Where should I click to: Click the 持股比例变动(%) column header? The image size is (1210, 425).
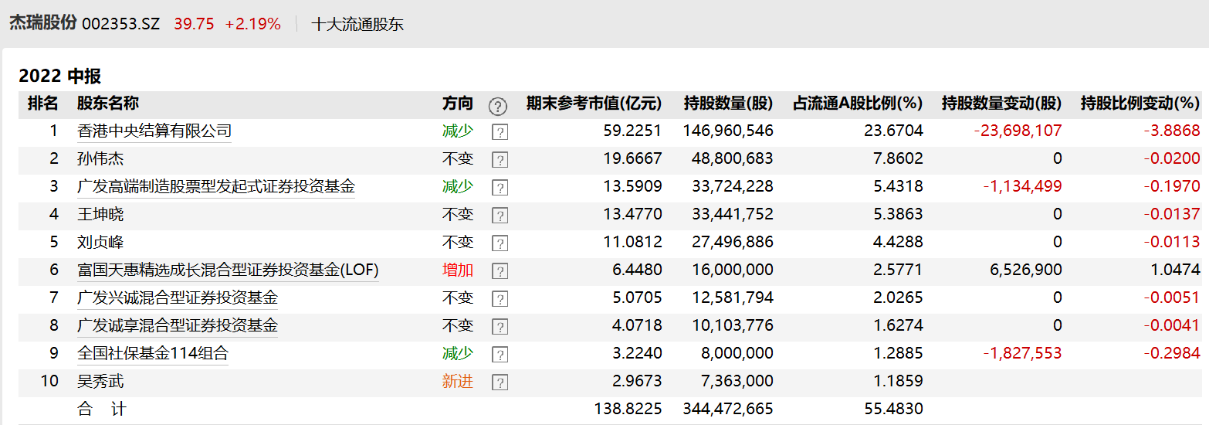pyautogui.click(x=1140, y=103)
